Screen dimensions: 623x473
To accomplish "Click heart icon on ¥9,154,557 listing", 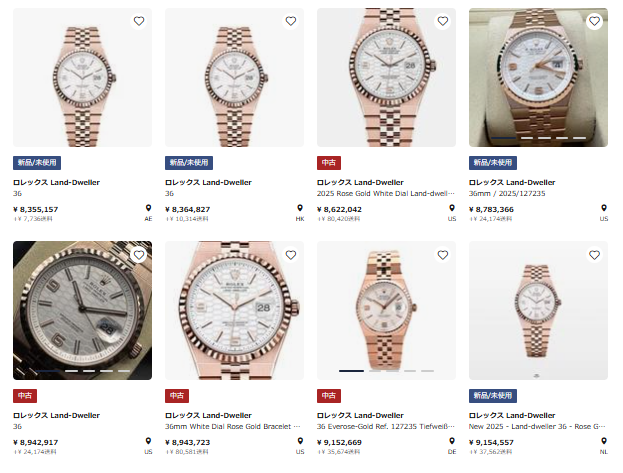I will pyautogui.click(x=594, y=255).
